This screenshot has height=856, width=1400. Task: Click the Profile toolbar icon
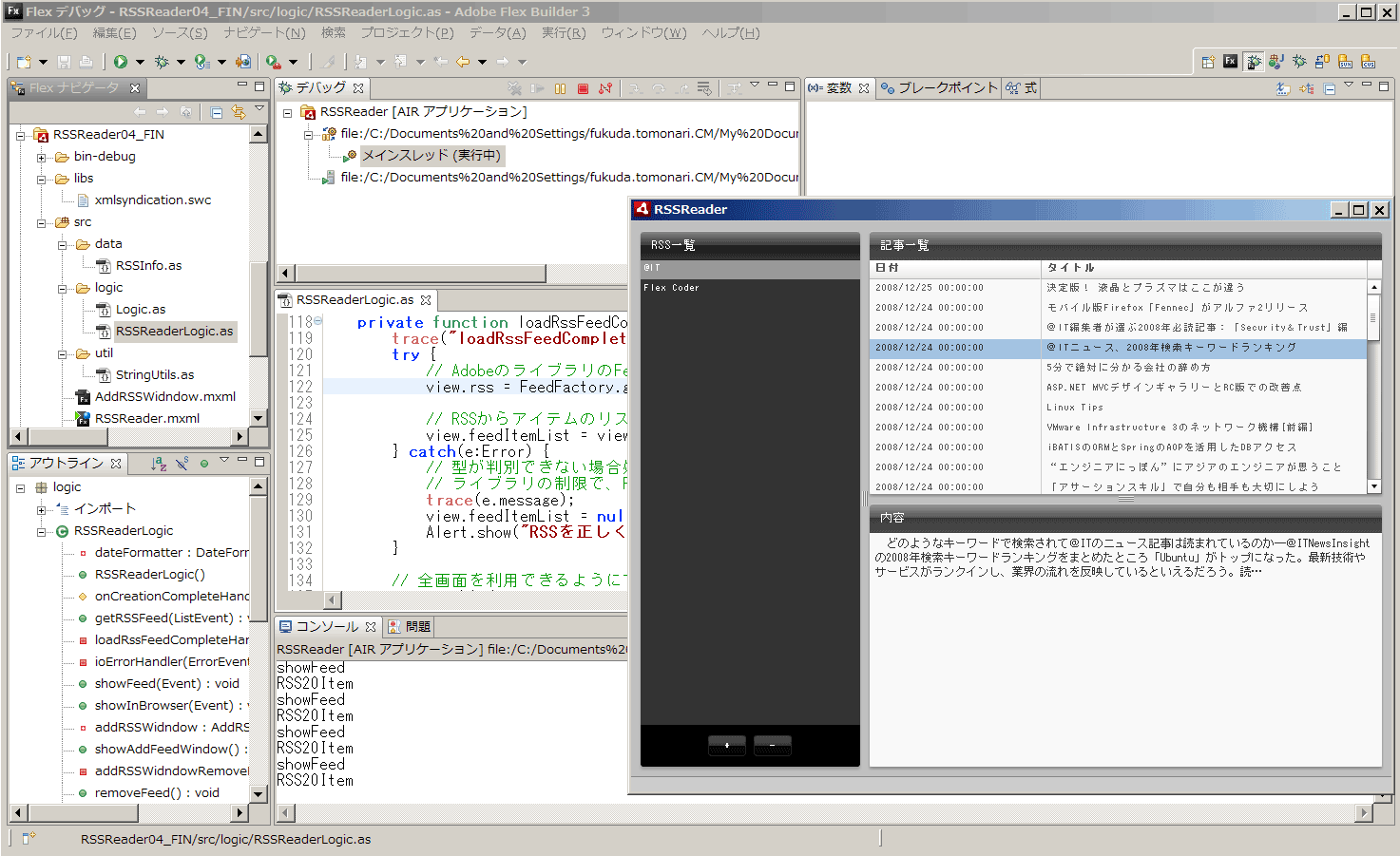pos(201,62)
